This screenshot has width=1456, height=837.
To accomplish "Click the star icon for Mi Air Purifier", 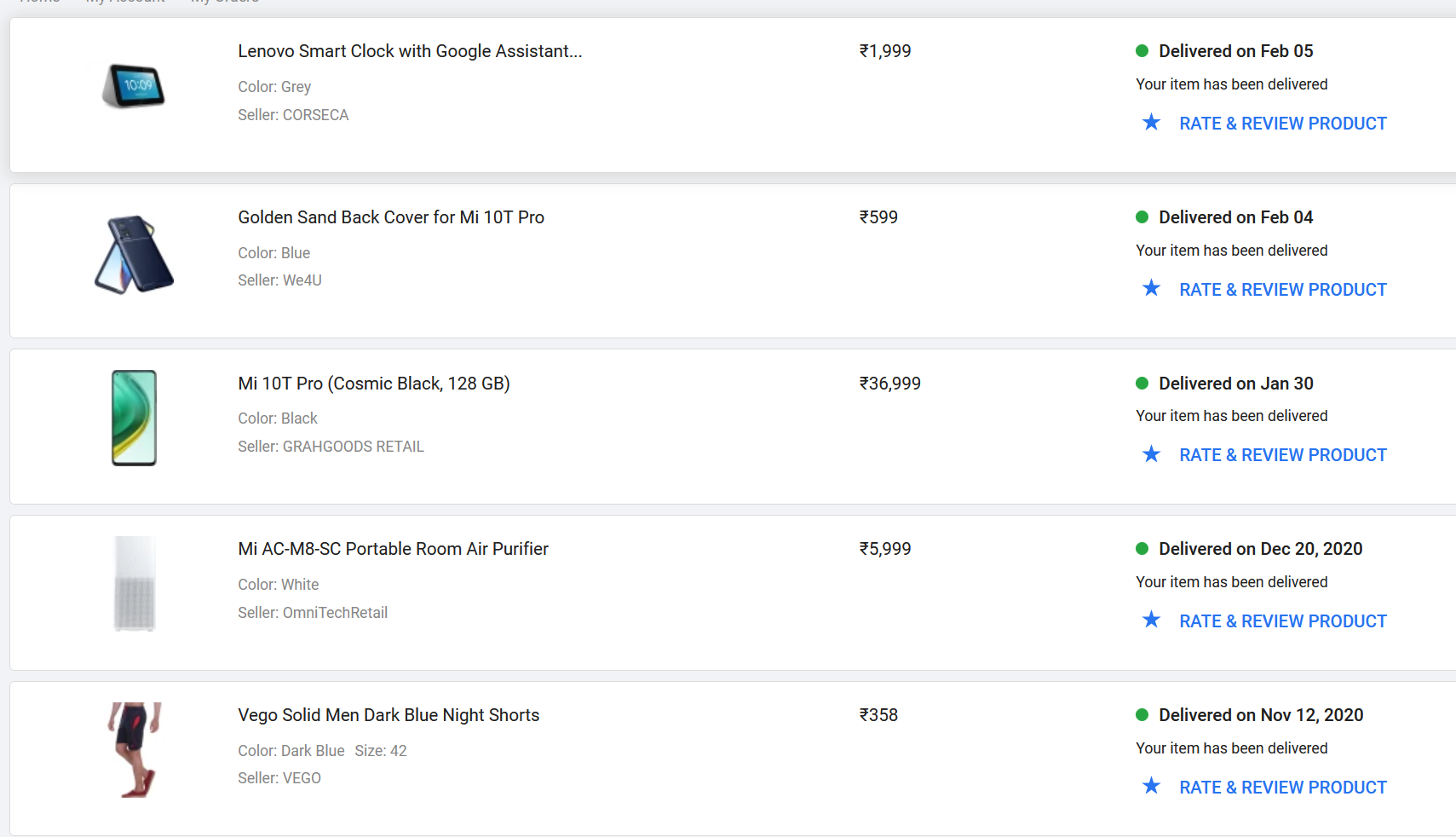I will 1151,620.
